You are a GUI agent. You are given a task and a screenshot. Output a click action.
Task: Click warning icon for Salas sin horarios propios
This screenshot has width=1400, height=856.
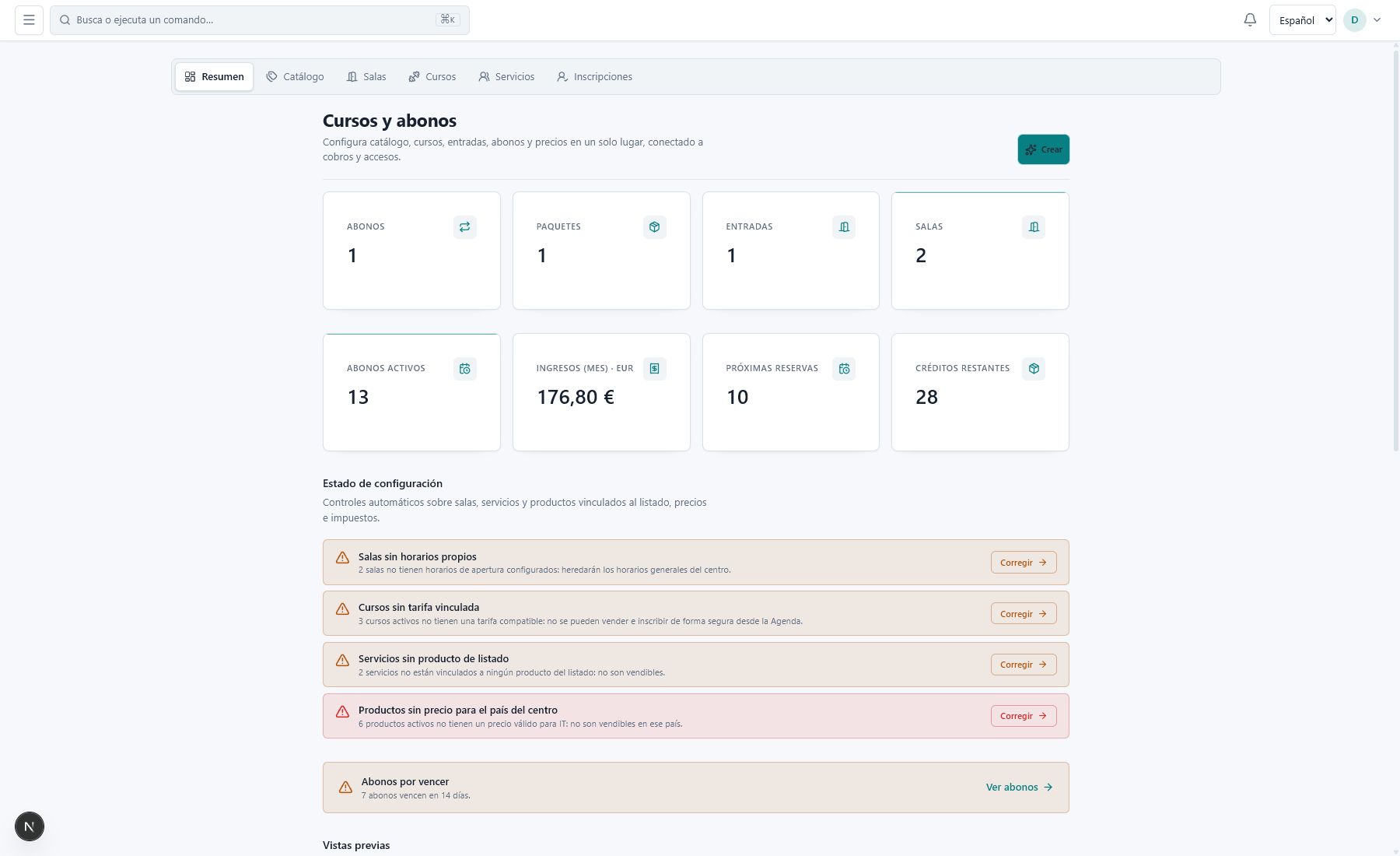click(x=342, y=558)
